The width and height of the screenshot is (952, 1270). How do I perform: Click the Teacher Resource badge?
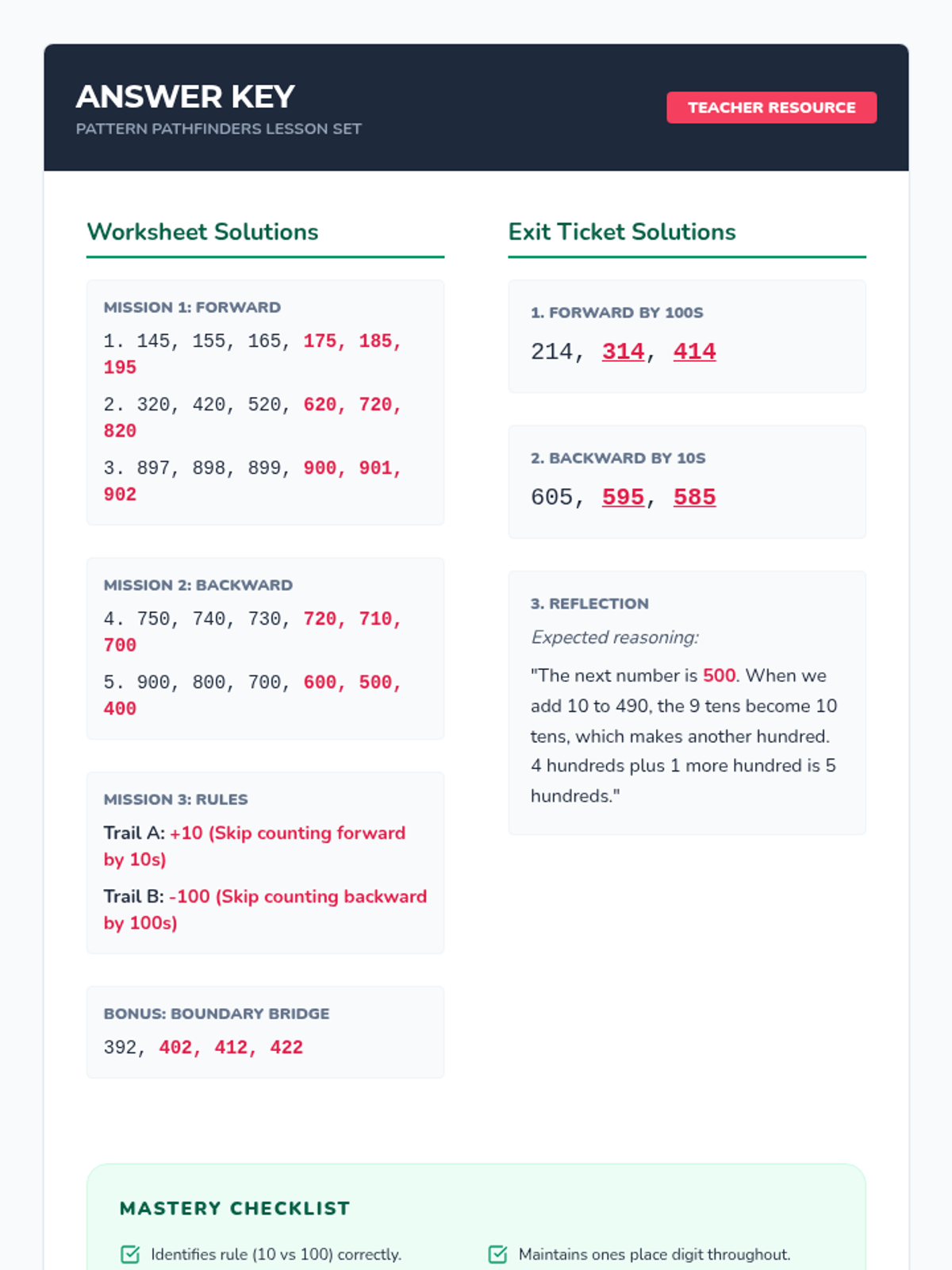(x=771, y=108)
